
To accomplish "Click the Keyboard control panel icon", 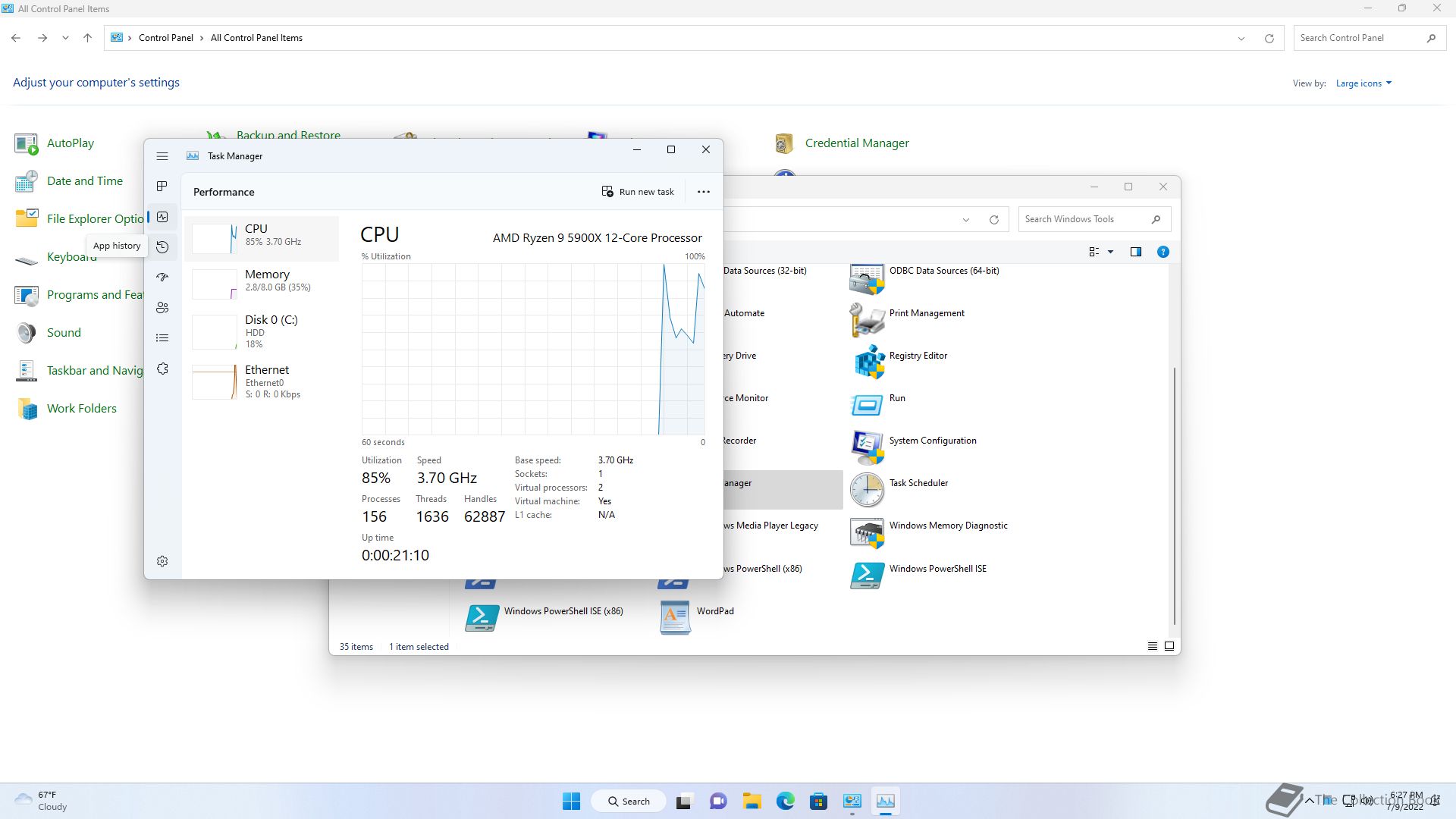I will (x=27, y=258).
